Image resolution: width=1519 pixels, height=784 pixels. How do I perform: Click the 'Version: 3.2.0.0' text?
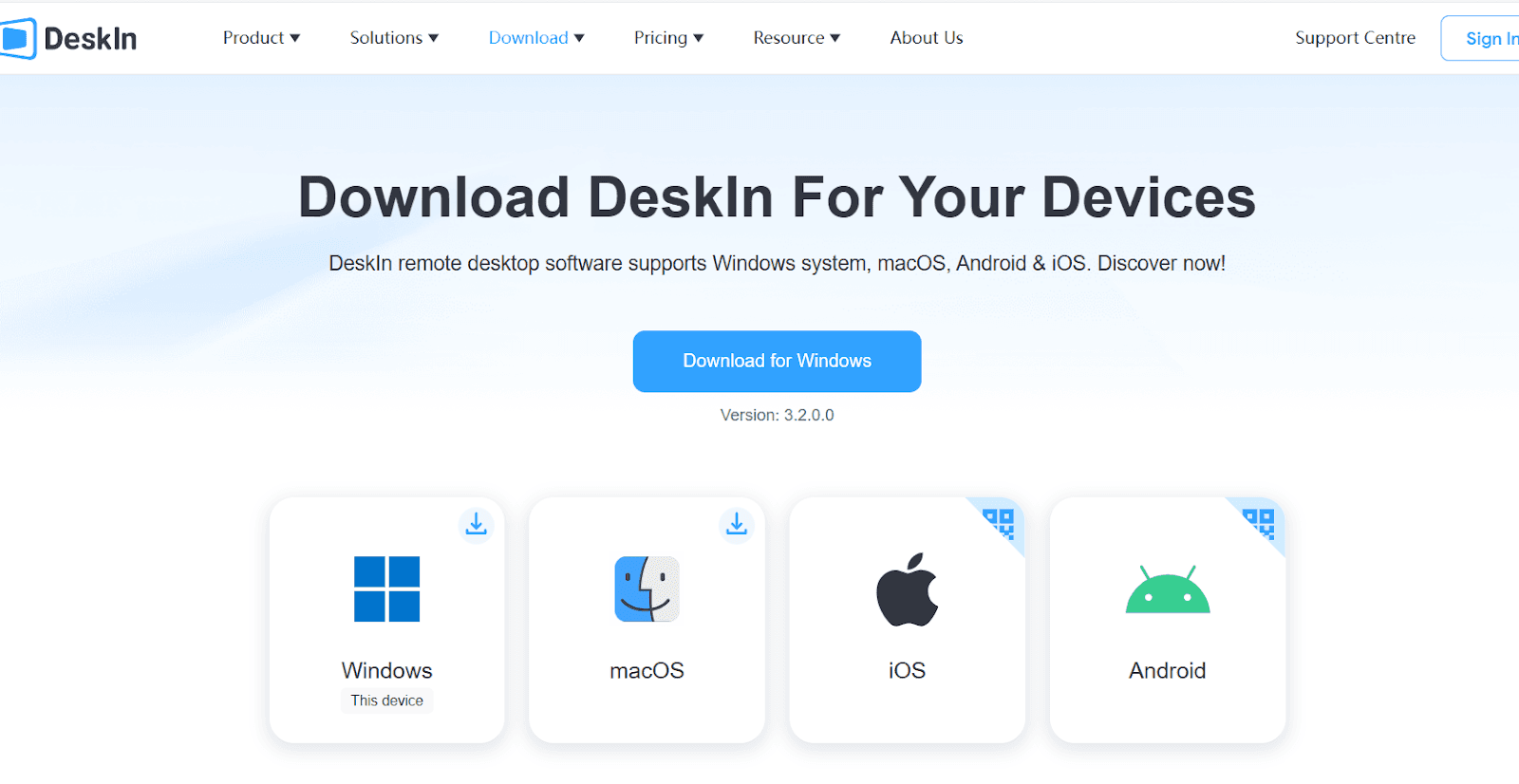pos(778,416)
